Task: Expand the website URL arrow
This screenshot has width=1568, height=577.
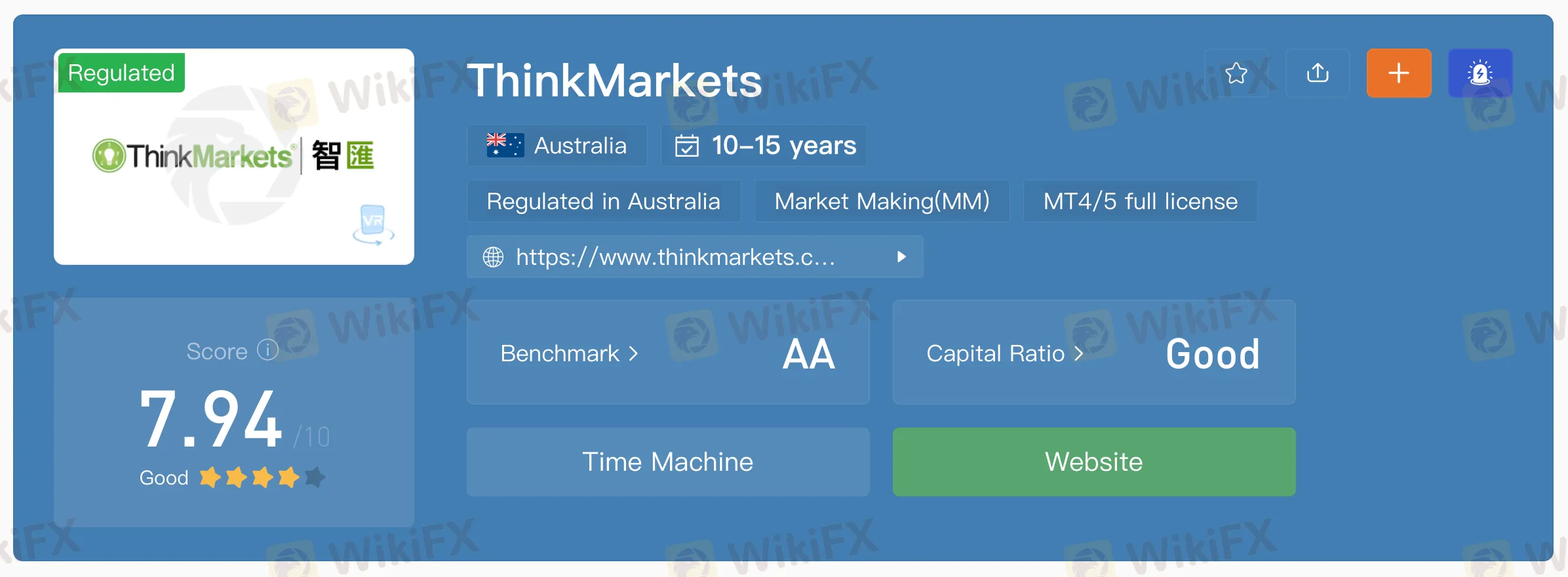Action: 901,257
